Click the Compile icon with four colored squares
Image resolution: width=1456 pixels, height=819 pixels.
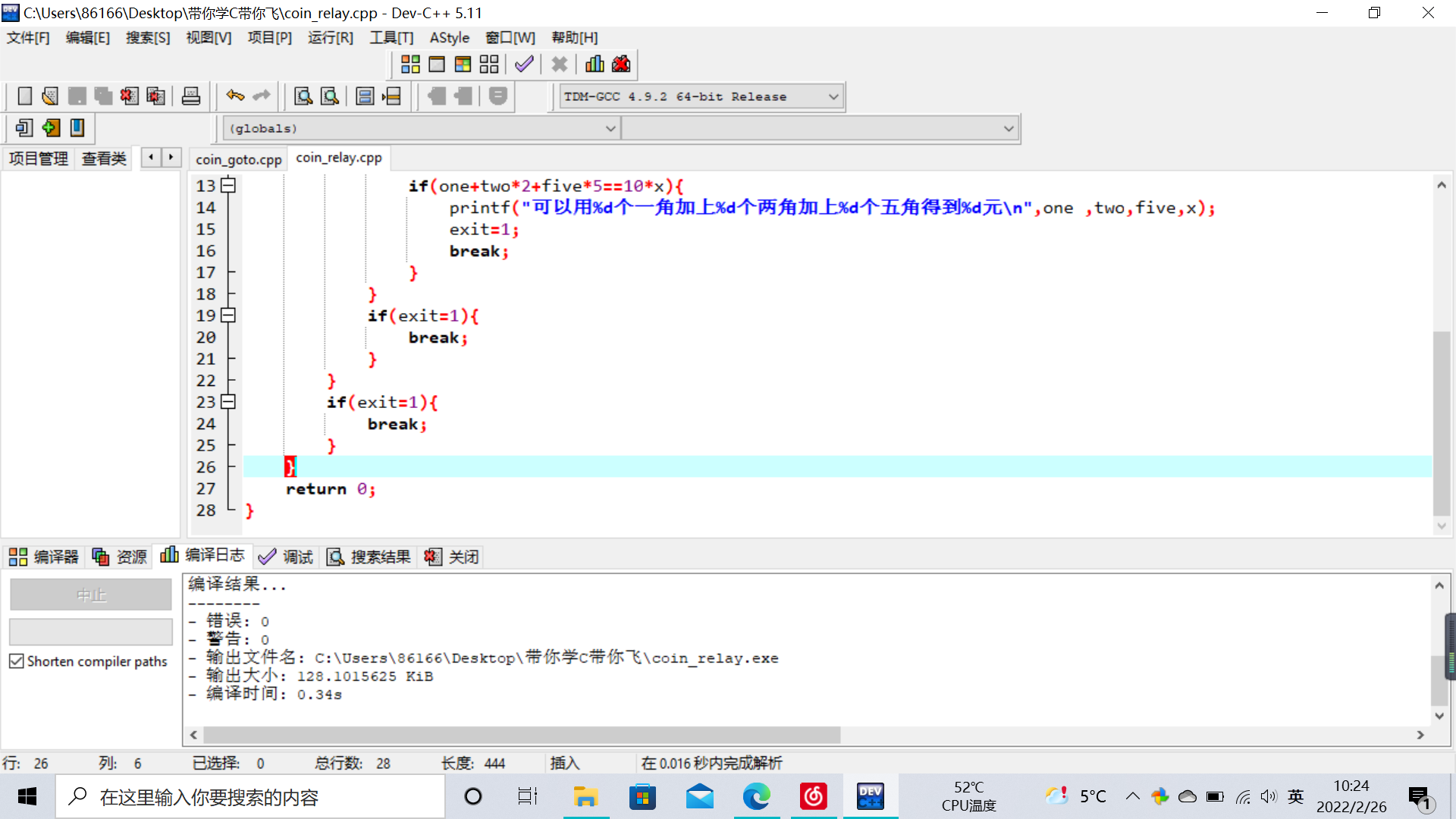pos(410,64)
